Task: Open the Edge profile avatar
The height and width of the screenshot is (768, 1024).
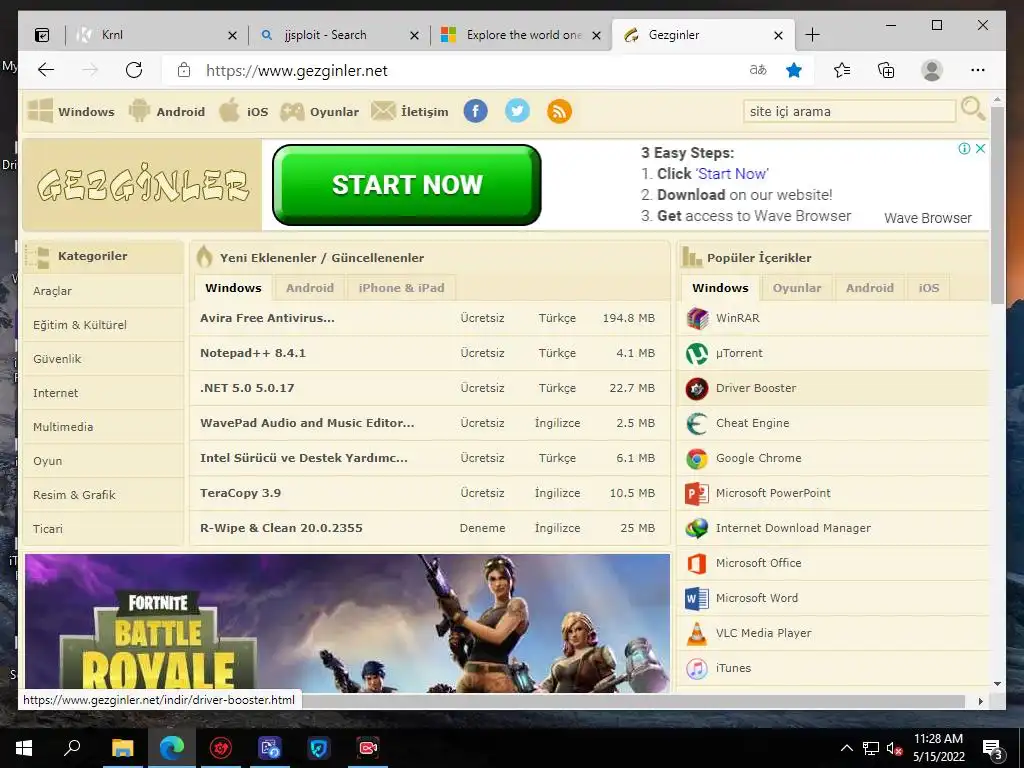Action: pos(932,70)
